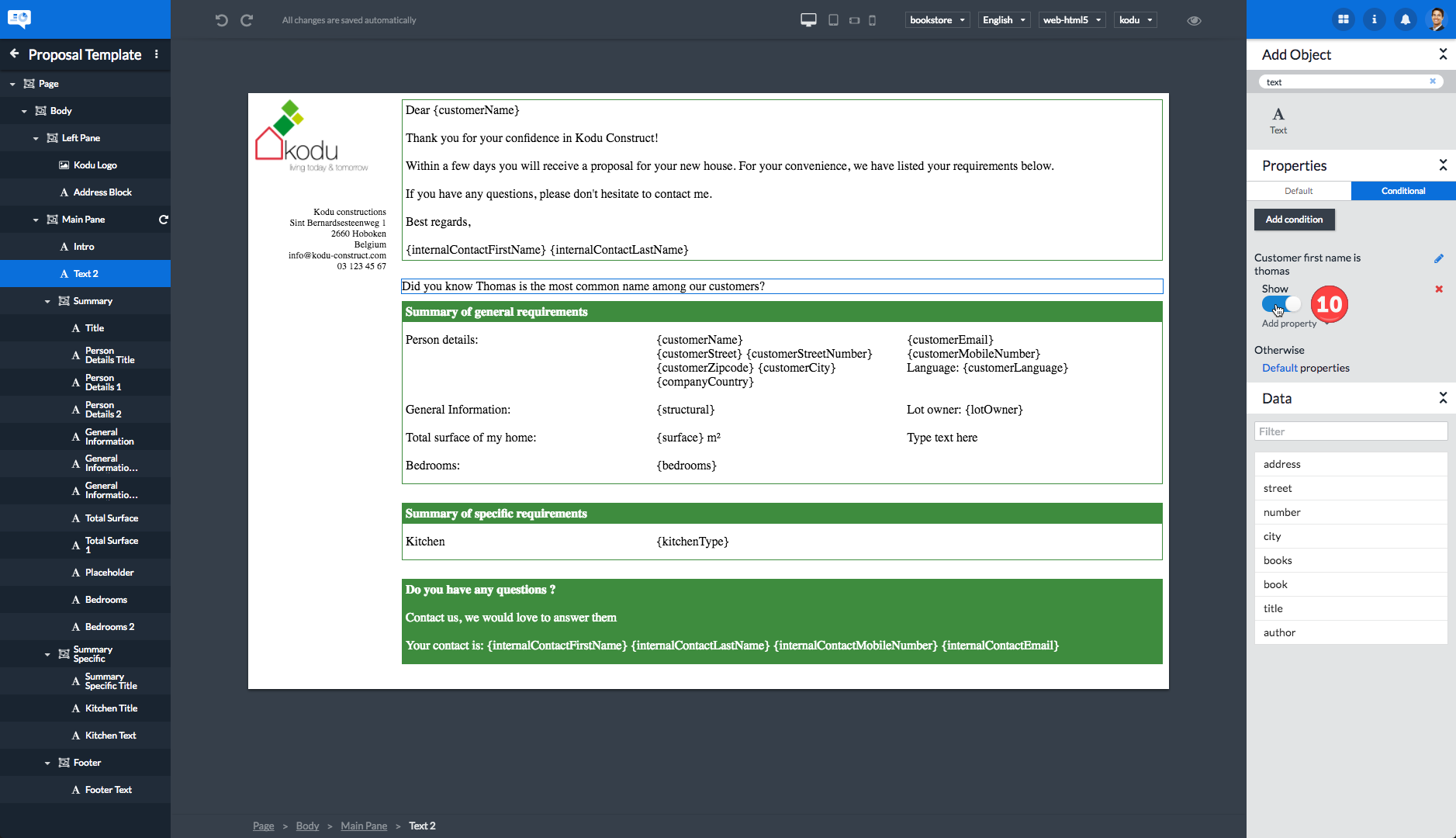Switch to the Default properties tab

(x=1299, y=191)
